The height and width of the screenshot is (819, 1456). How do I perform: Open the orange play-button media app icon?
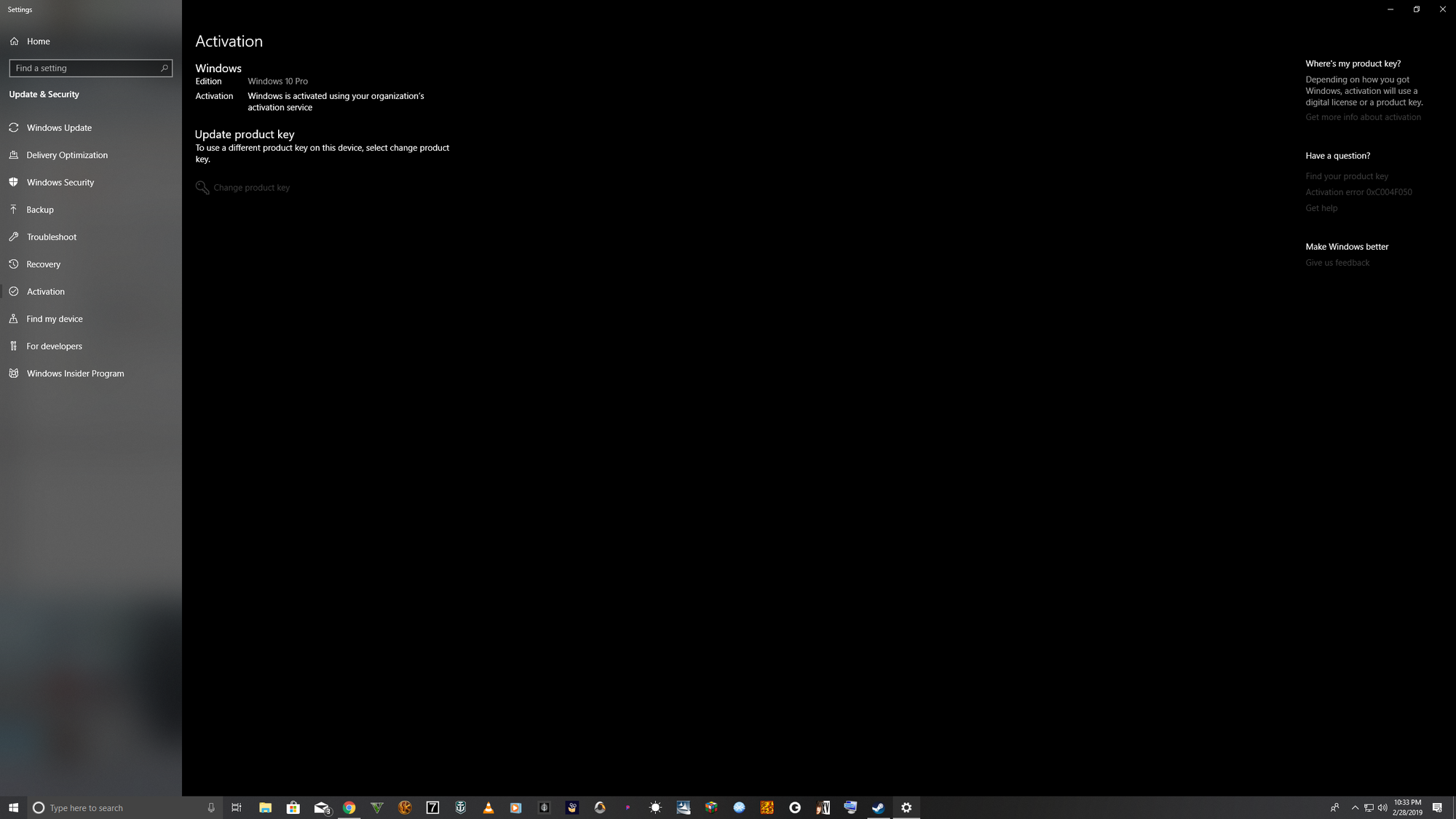[x=516, y=807]
